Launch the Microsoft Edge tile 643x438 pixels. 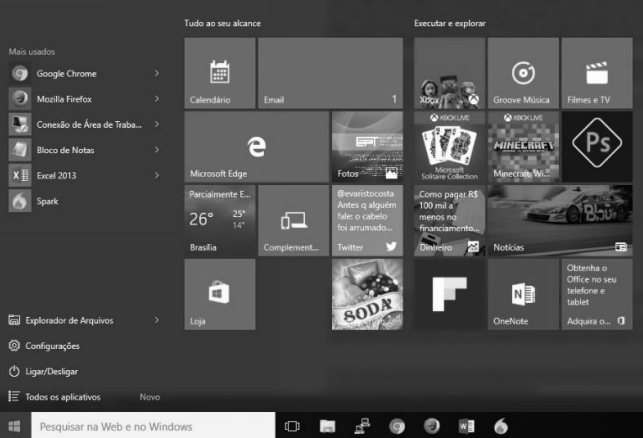[x=257, y=146]
